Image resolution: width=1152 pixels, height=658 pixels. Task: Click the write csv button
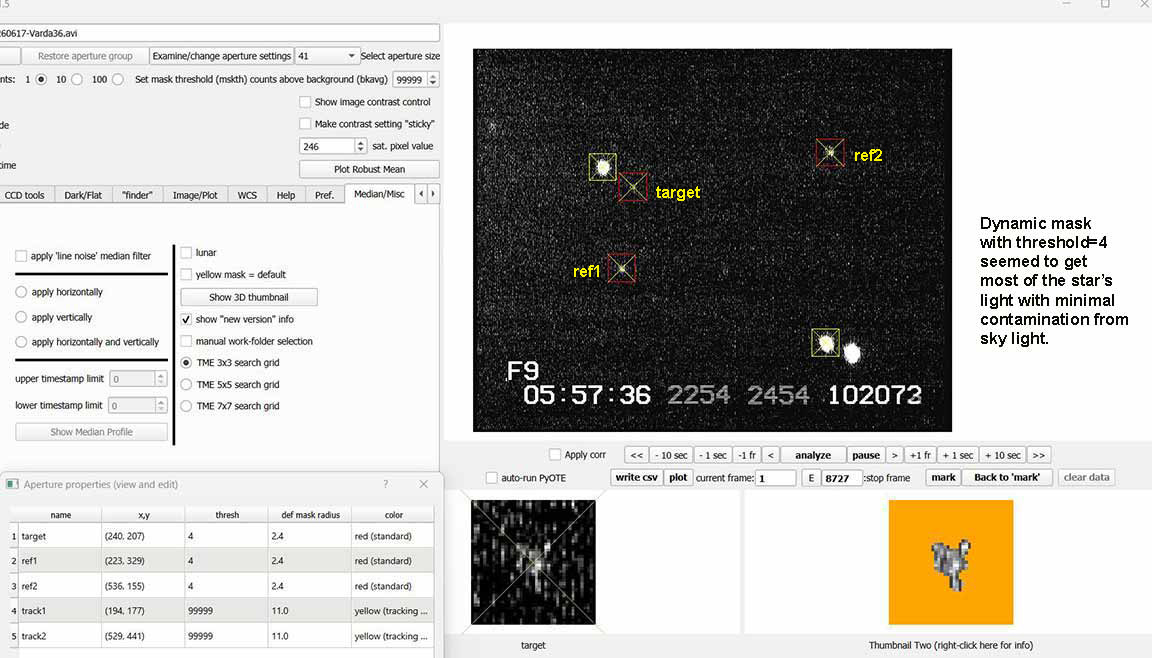pos(636,477)
